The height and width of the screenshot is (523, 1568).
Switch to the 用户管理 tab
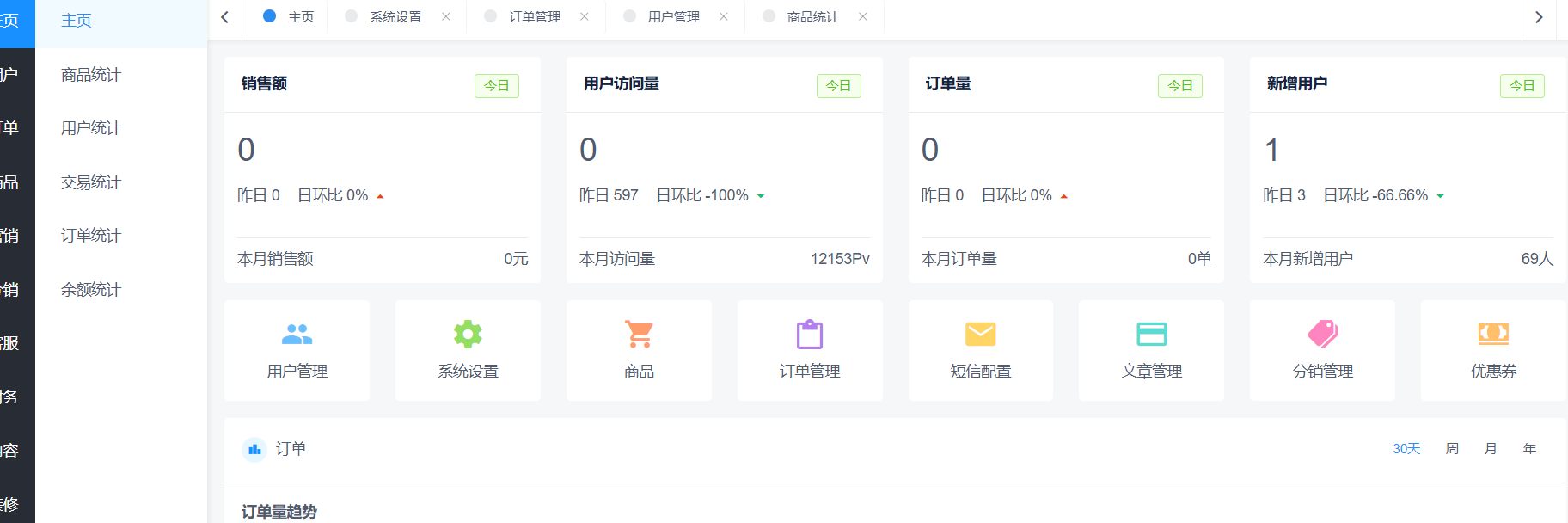pyautogui.click(x=673, y=17)
